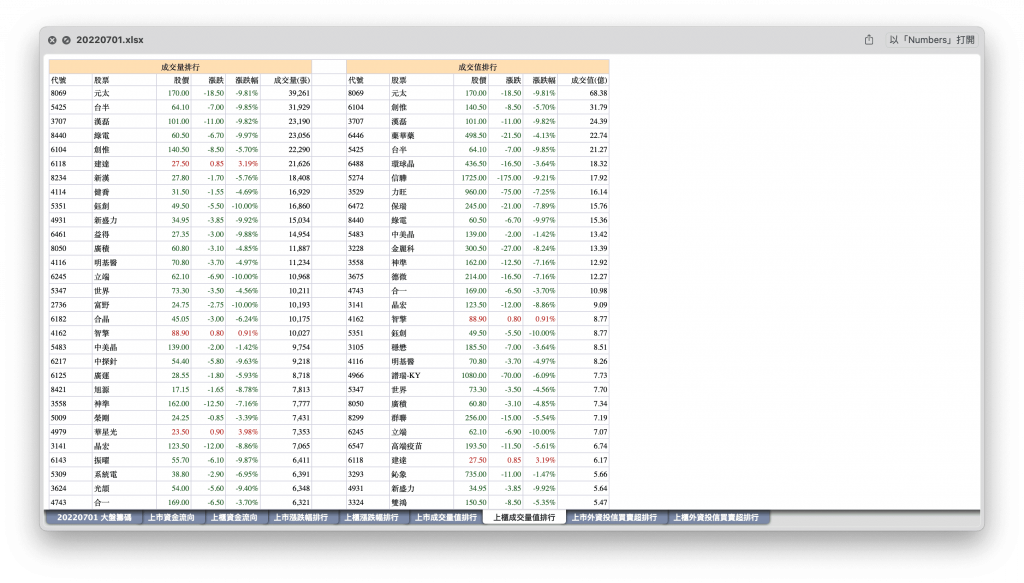Click the stock name 力旺
This screenshot has width=1024, height=583.
click(x=399, y=192)
